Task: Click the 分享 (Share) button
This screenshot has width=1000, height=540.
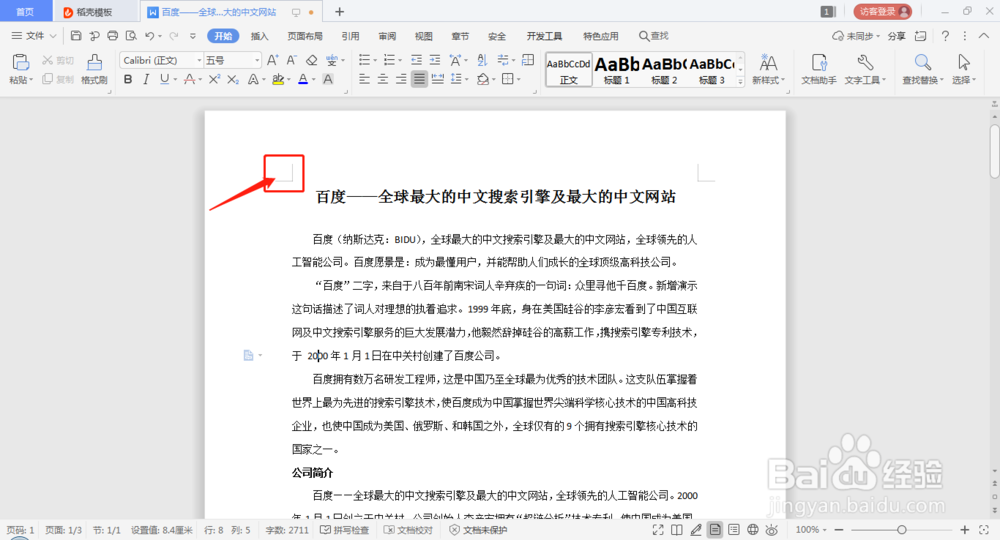Action: [897, 36]
